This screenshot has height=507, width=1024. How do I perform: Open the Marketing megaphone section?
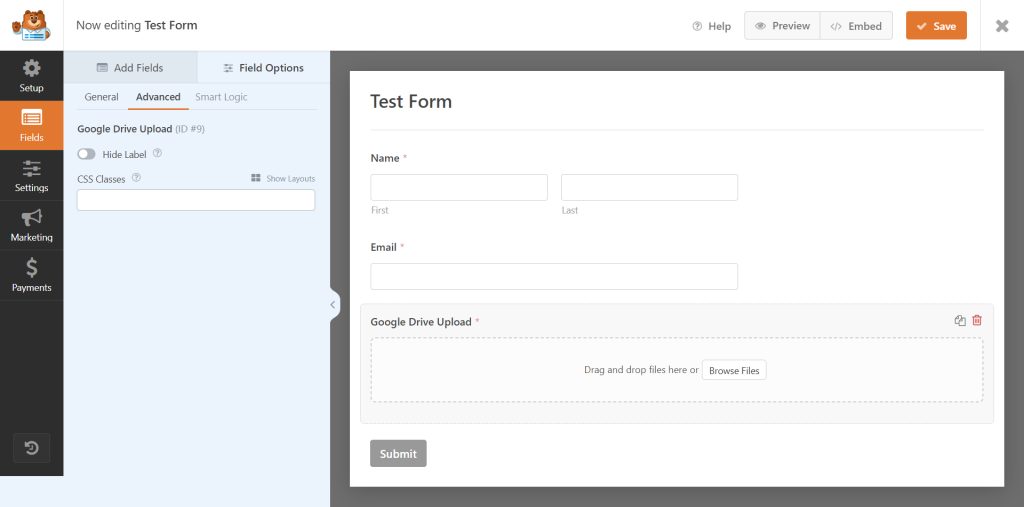(x=31, y=225)
